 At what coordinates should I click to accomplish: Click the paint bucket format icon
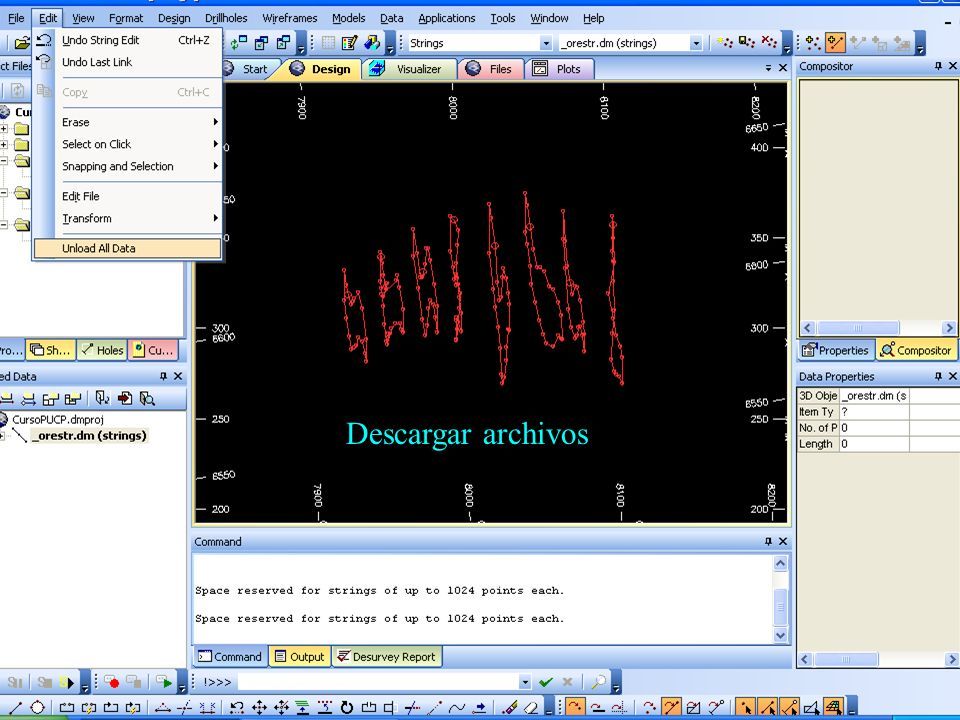click(x=372, y=43)
